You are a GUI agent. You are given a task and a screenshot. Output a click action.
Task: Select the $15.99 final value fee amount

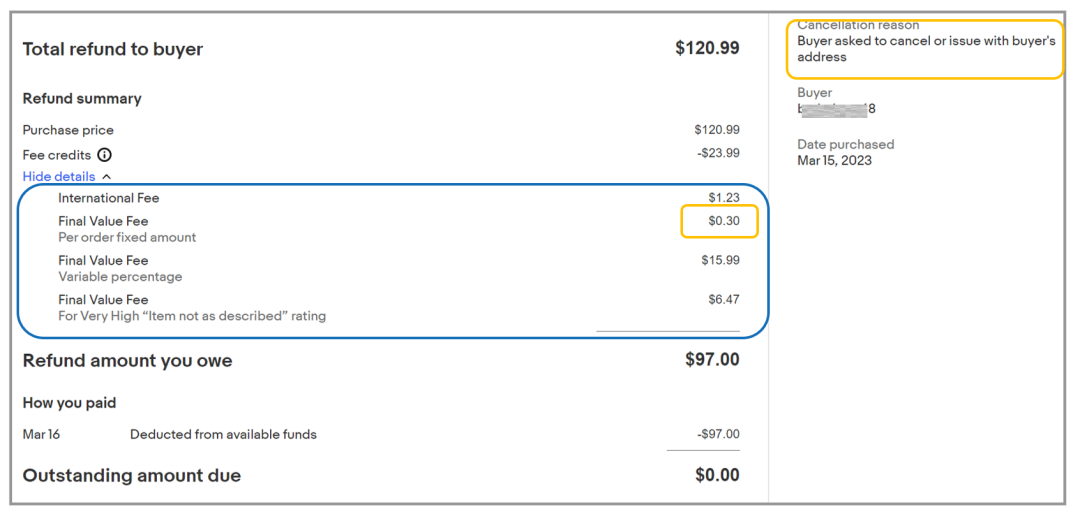tap(720, 260)
